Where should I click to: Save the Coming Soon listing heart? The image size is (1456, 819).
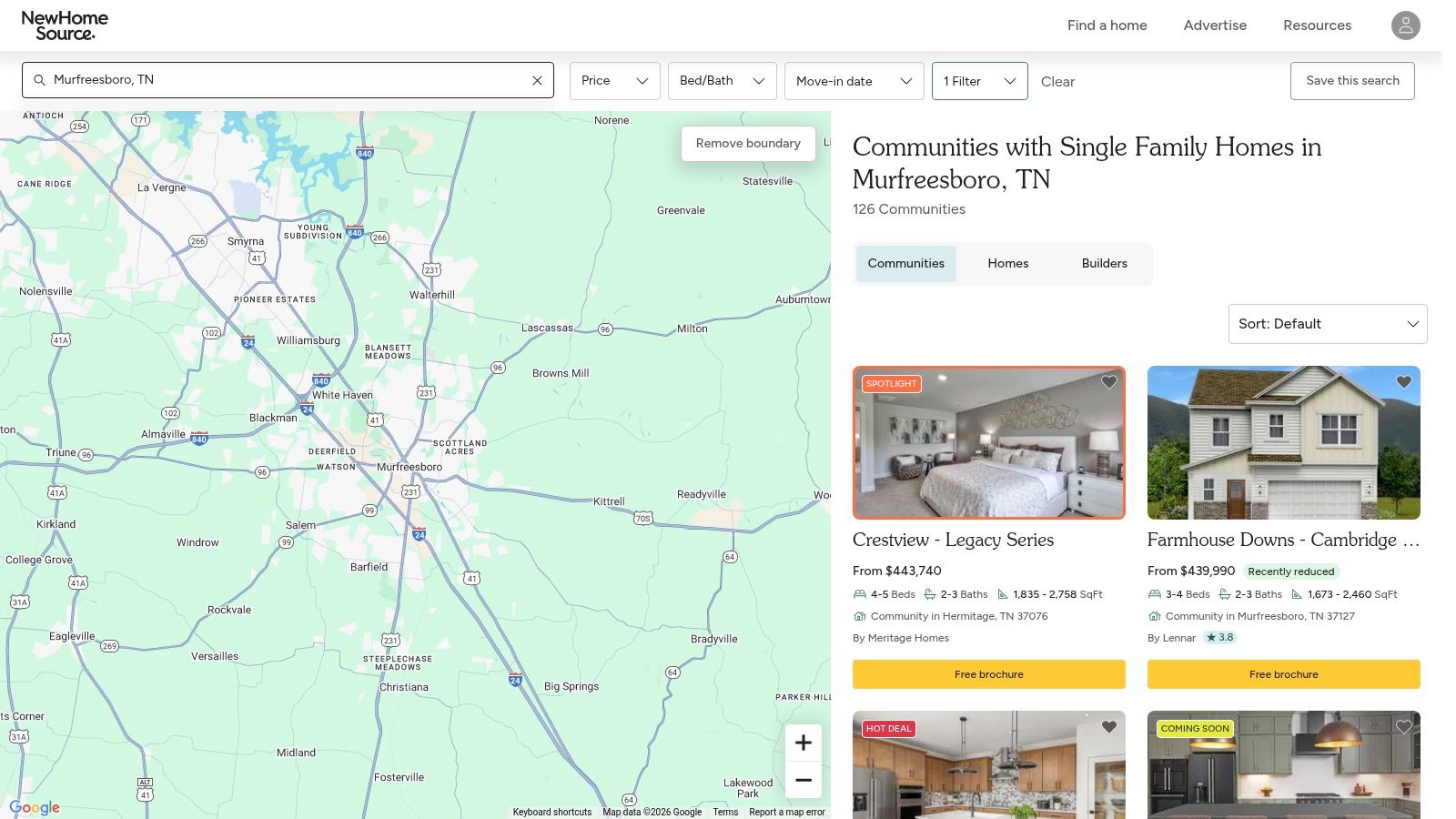pyautogui.click(x=1403, y=727)
